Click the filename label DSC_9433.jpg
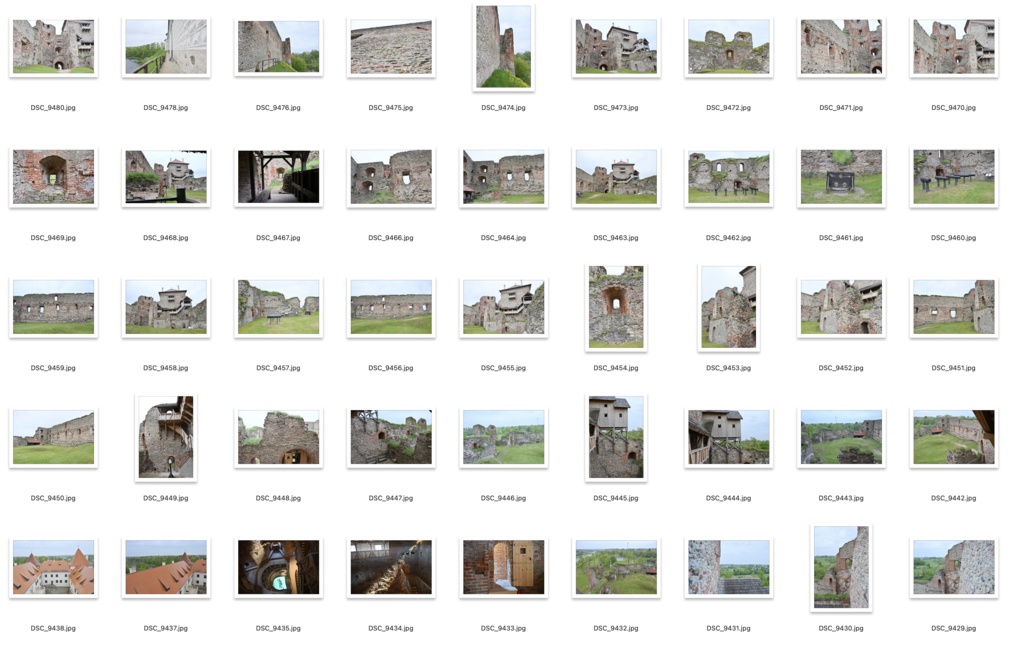Image resolution: width=1024 pixels, height=648 pixels. click(x=504, y=628)
